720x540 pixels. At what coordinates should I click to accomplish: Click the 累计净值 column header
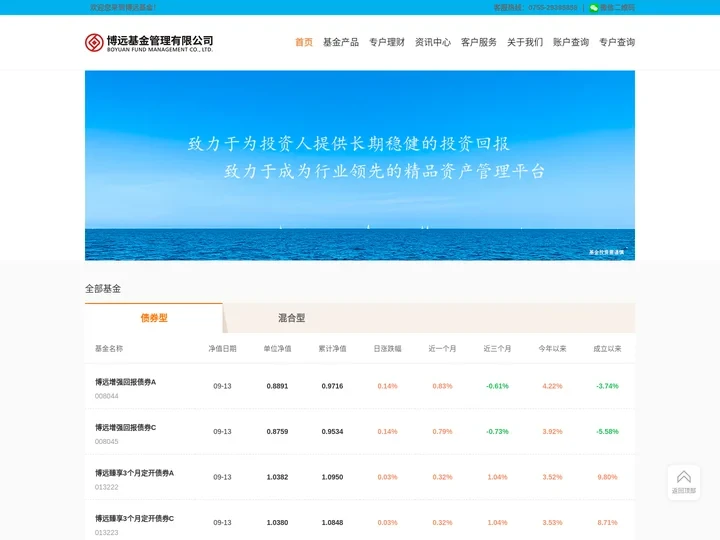(332, 349)
